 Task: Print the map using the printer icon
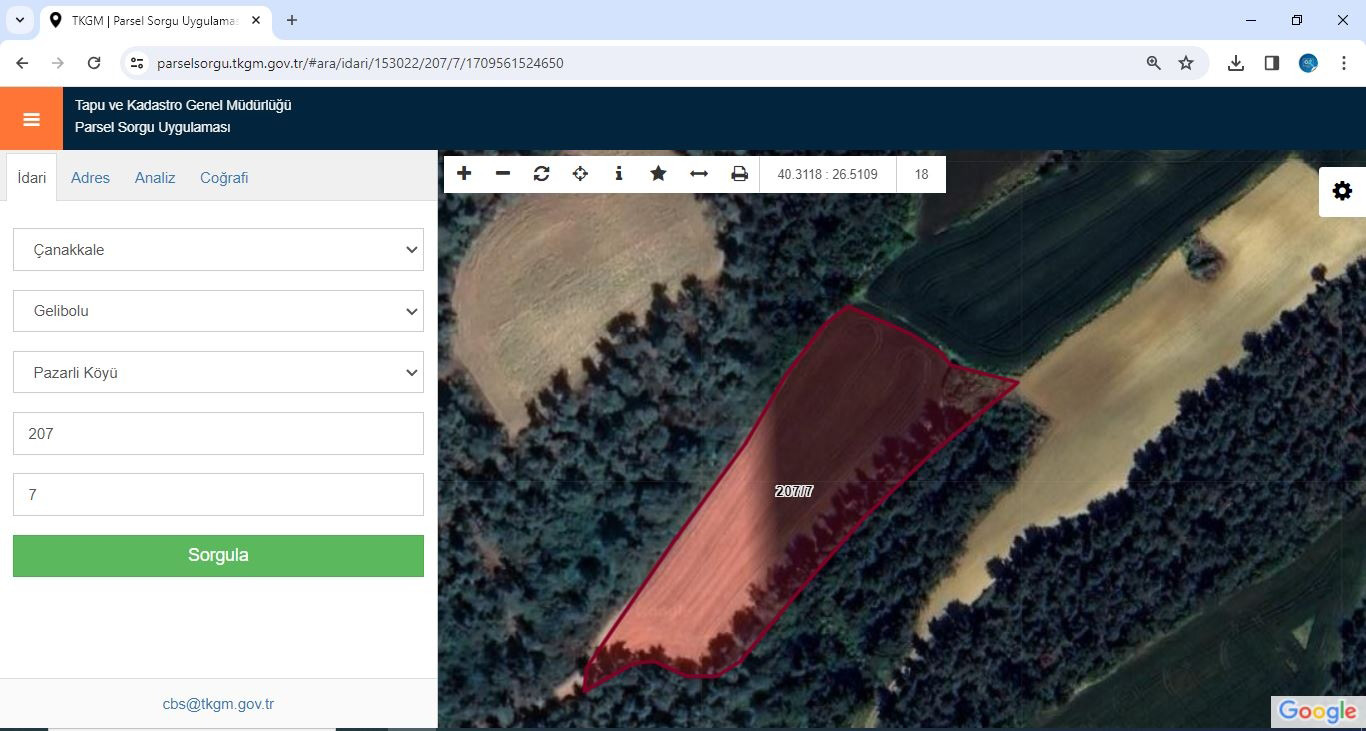click(x=739, y=174)
